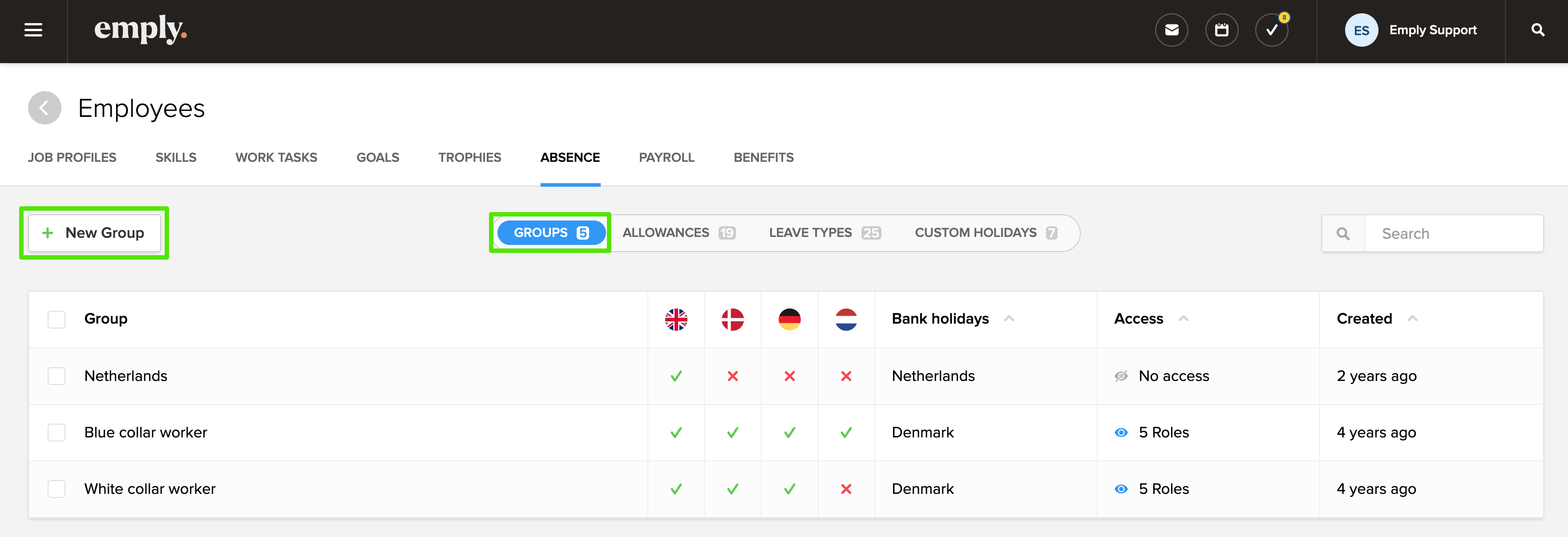Go back using the arrow button
This screenshot has width=1568, height=537.
click(x=44, y=108)
